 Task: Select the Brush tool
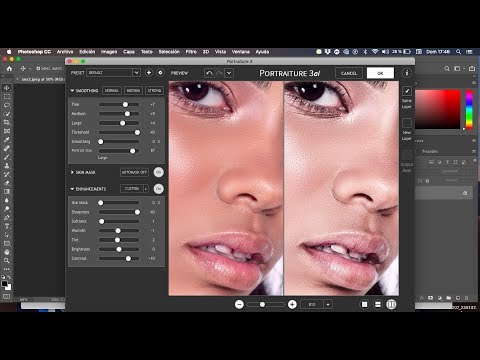6,157
